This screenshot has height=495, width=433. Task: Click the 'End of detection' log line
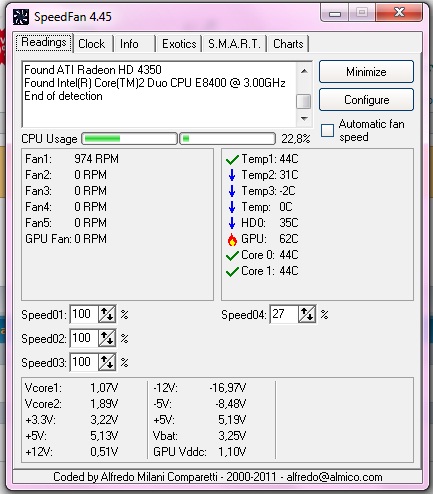[x=63, y=96]
